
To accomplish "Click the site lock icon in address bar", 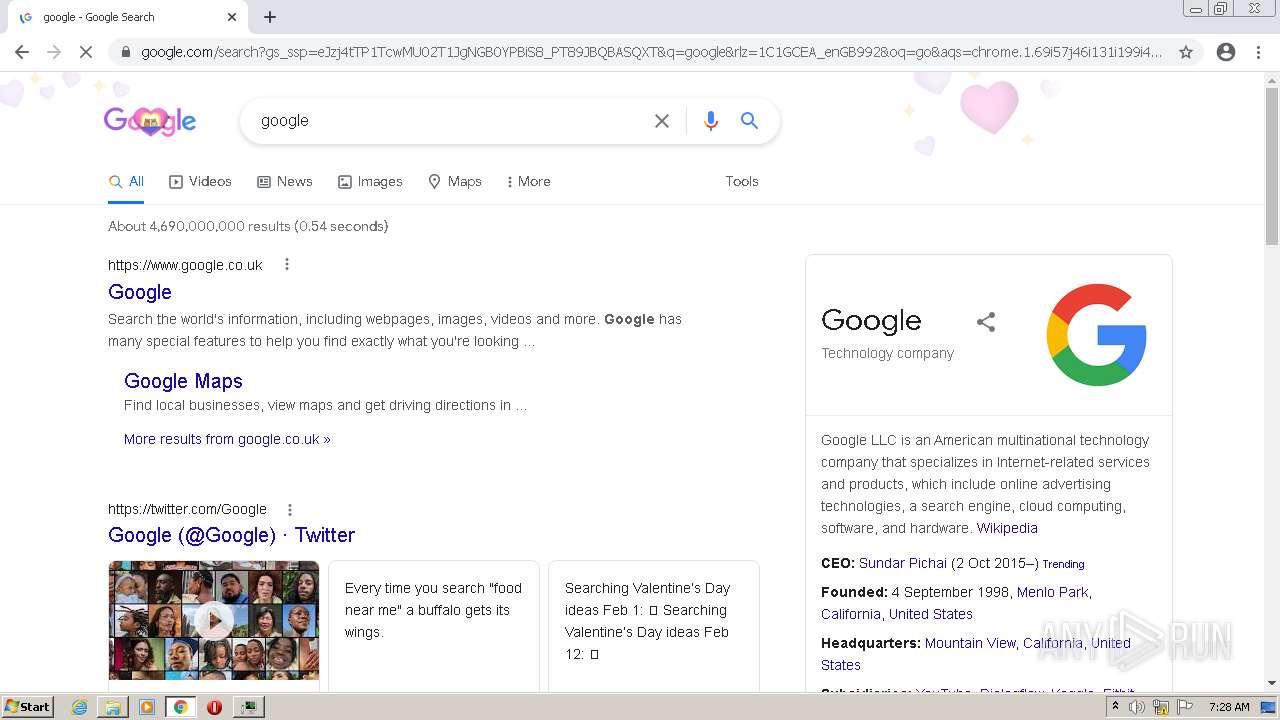I will click(x=125, y=52).
